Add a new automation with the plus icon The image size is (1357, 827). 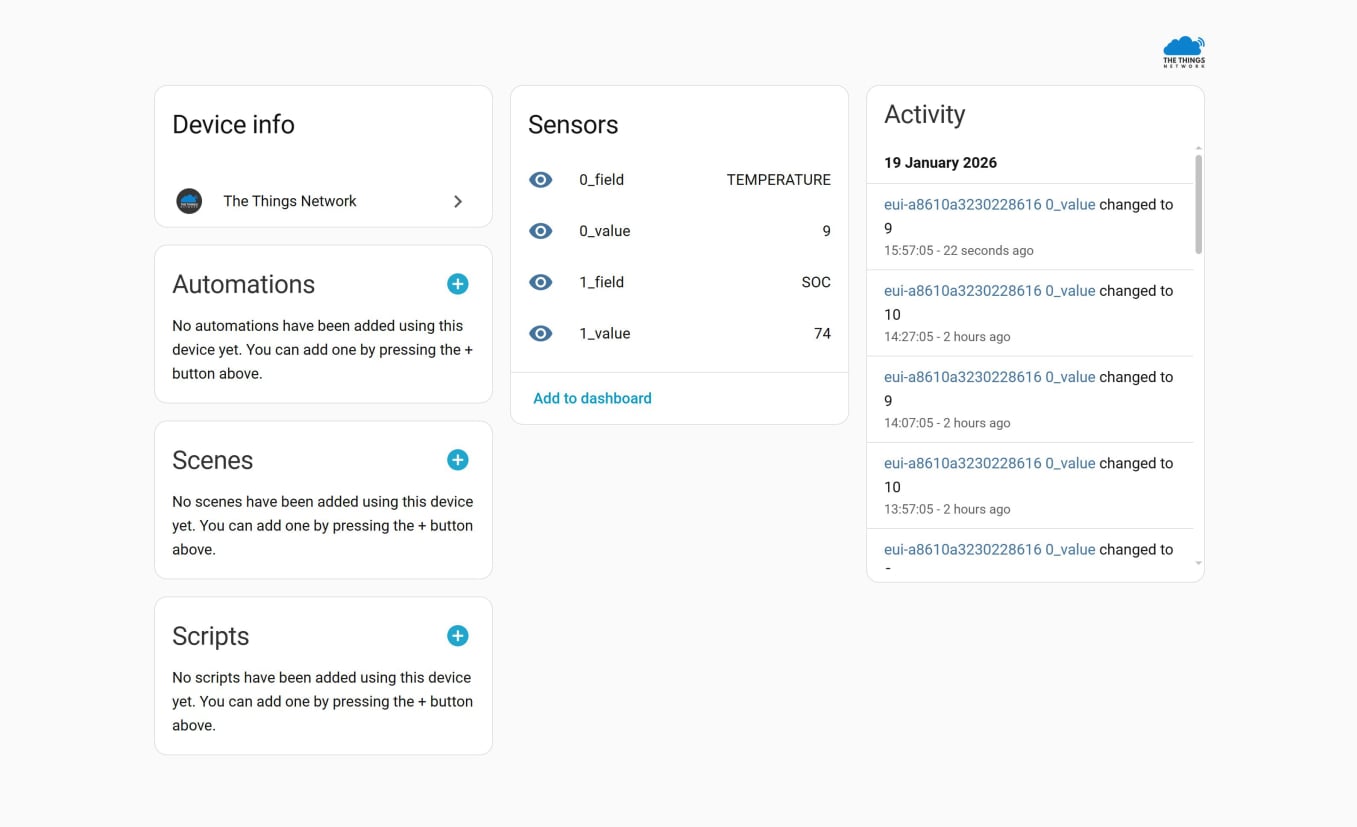[457, 284]
